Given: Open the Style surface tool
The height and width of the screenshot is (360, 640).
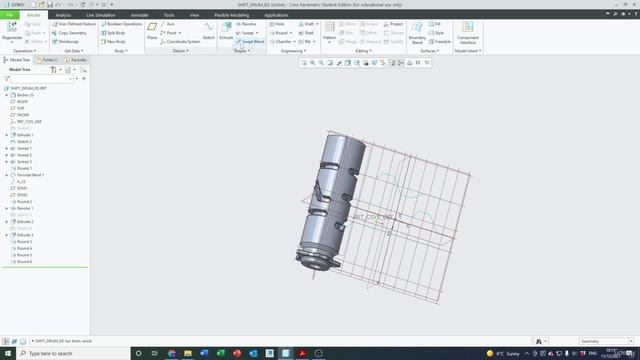Looking at the screenshot, I should point(436,33).
